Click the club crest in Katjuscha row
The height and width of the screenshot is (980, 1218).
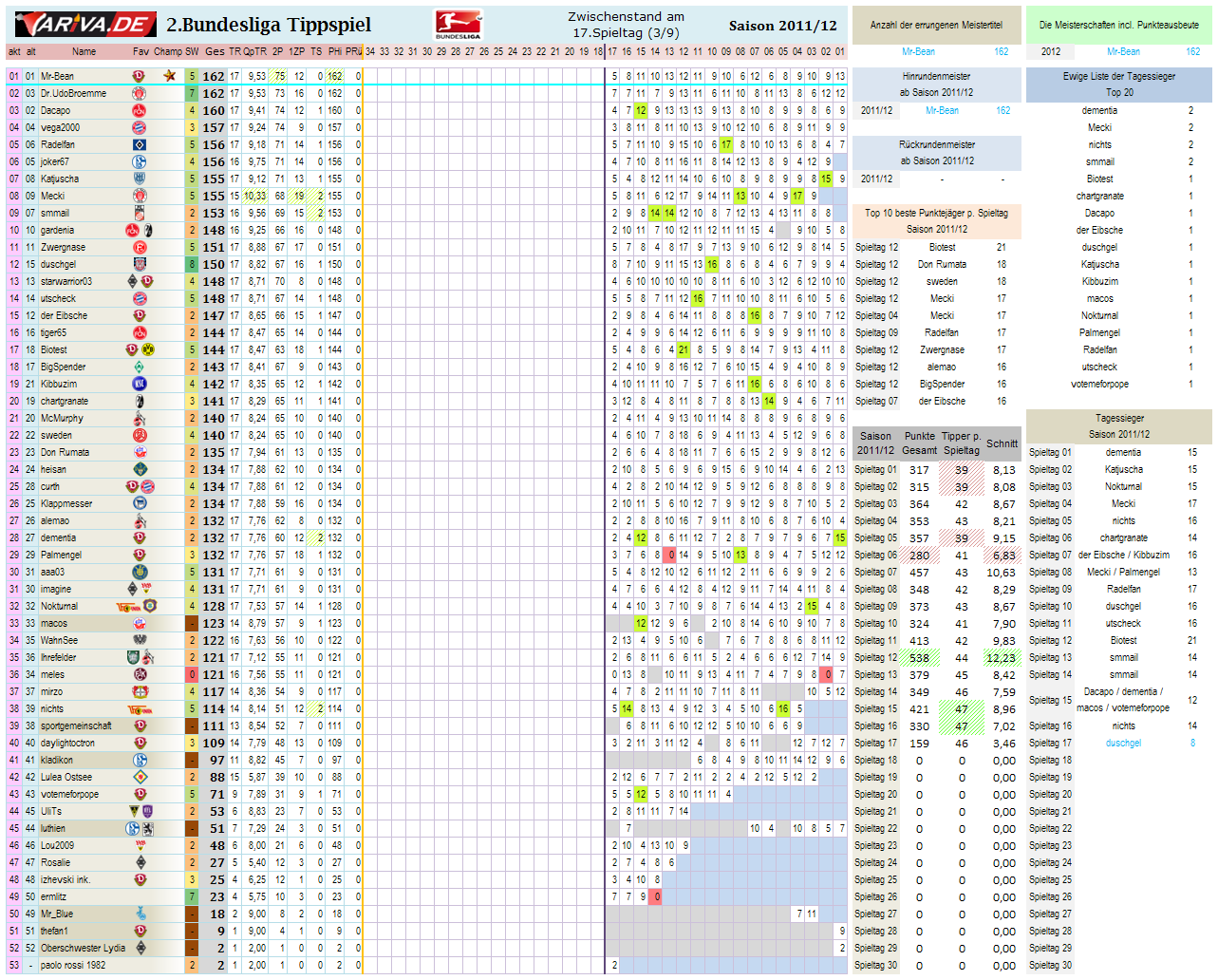[x=139, y=179]
